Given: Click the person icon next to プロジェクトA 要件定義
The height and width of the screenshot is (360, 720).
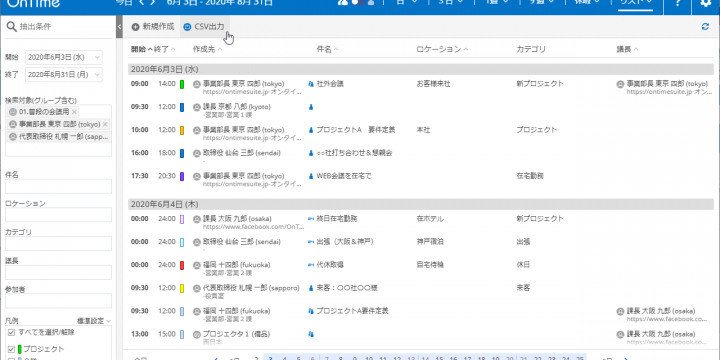Looking at the screenshot, I should 311,130.
